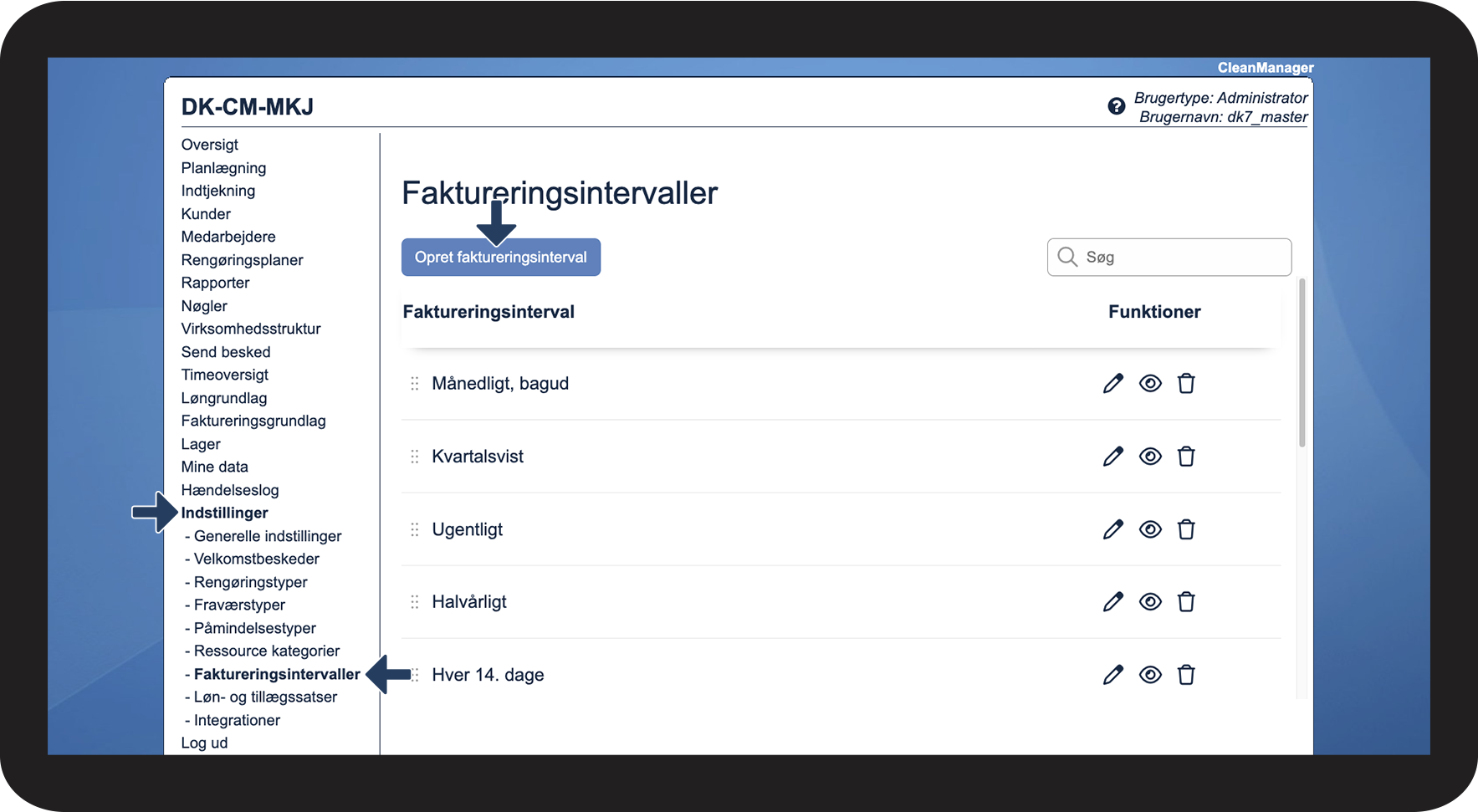Delete the Kvartalsvist interval via trash icon
This screenshot has height=812, width=1478.
click(x=1186, y=457)
